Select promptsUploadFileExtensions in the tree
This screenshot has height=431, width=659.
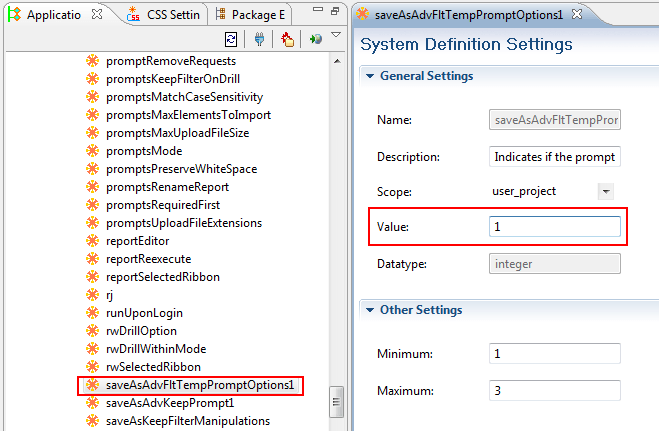(x=184, y=223)
